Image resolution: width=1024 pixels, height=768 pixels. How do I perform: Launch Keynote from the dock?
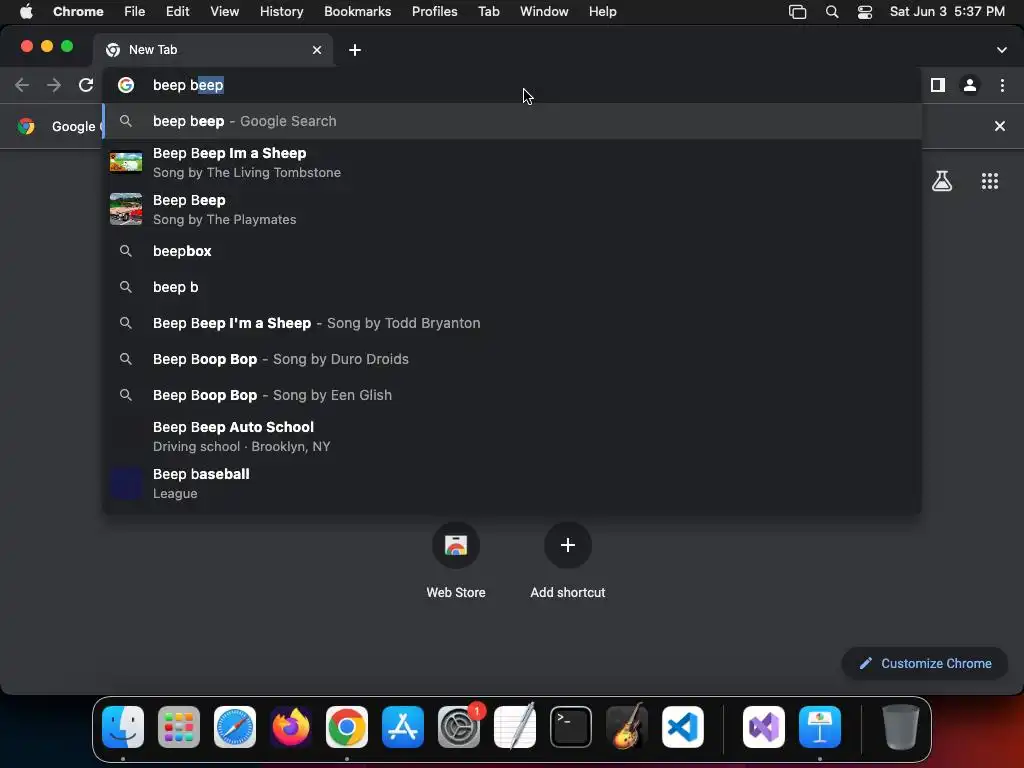point(820,727)
